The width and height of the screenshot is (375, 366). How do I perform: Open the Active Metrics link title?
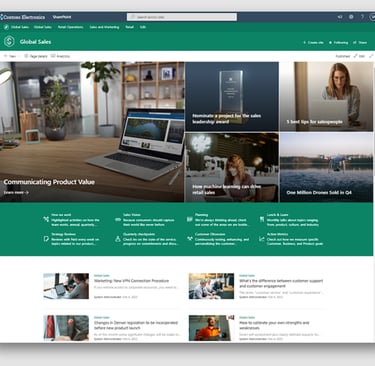point(277,234)
